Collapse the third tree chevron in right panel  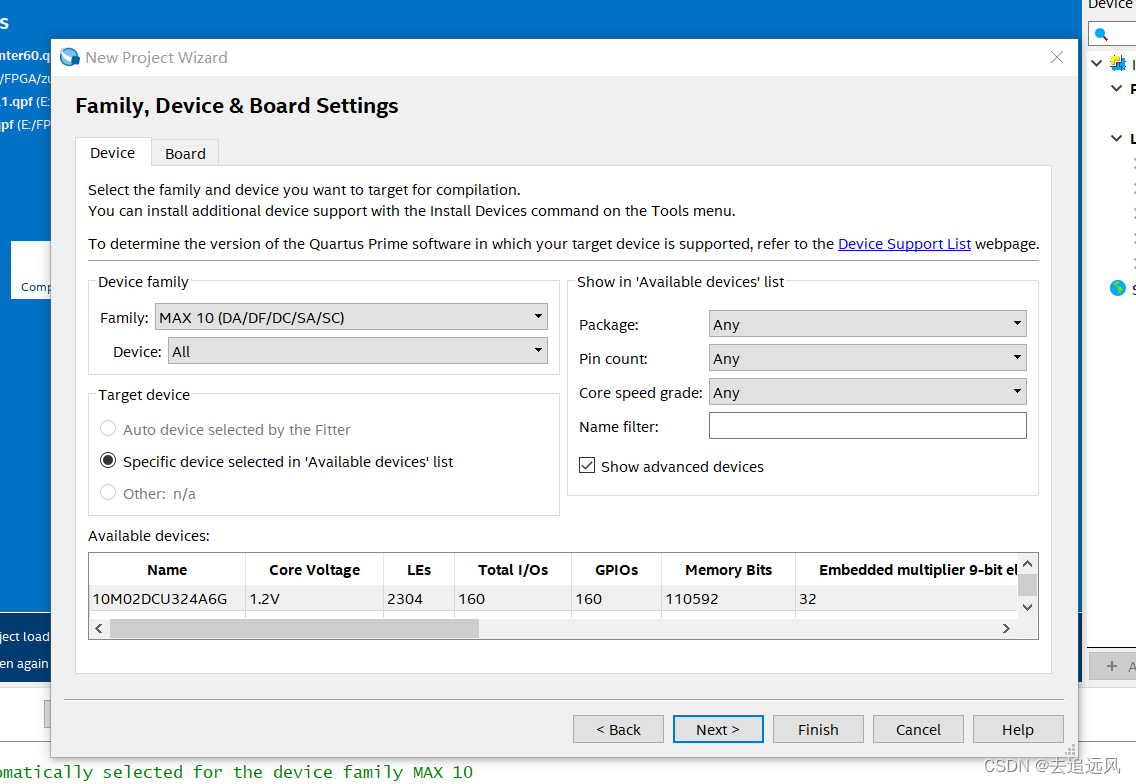[1116, 138]
